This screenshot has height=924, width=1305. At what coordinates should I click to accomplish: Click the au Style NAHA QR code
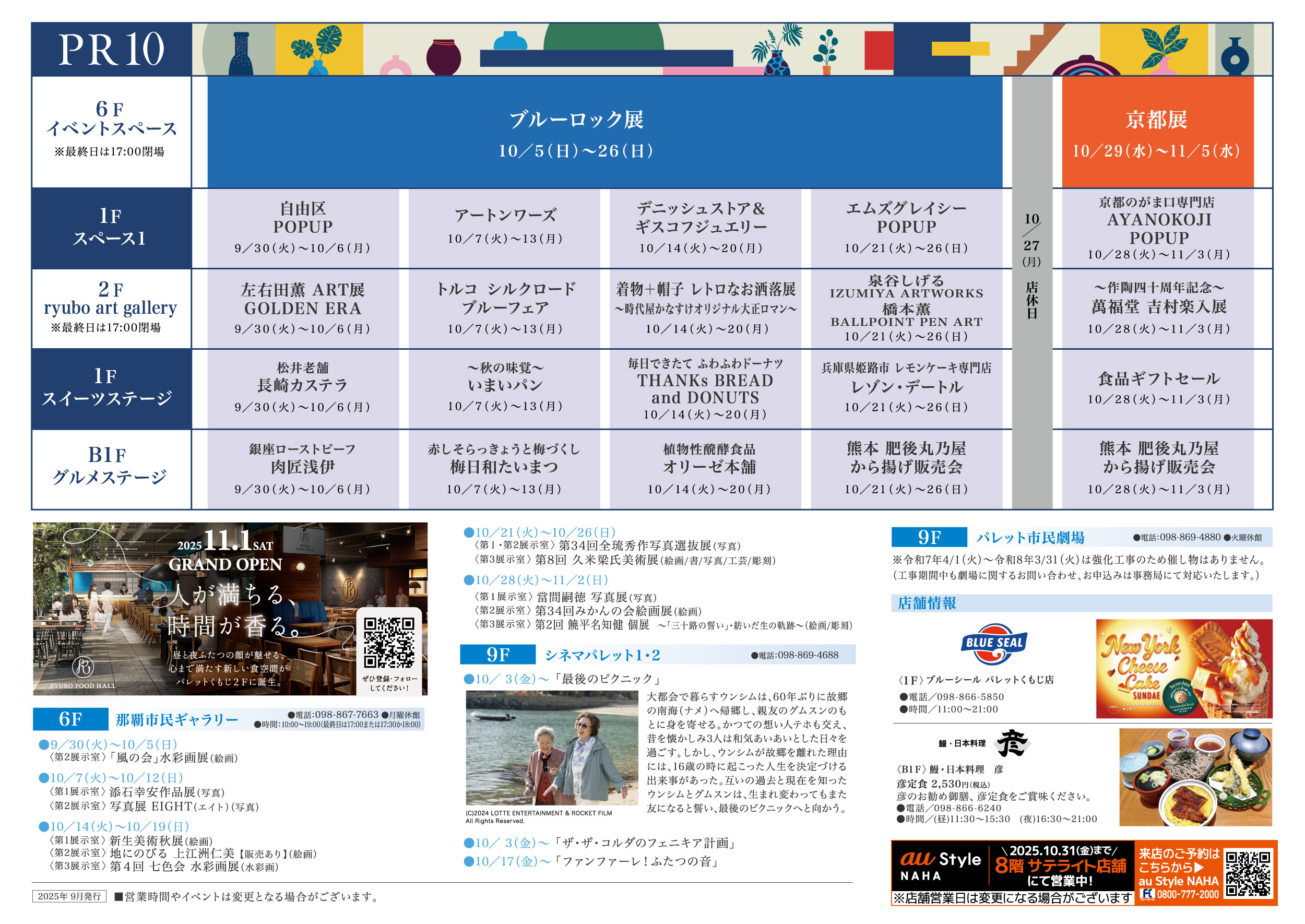pyautogui.click(x=1248, y=873)
